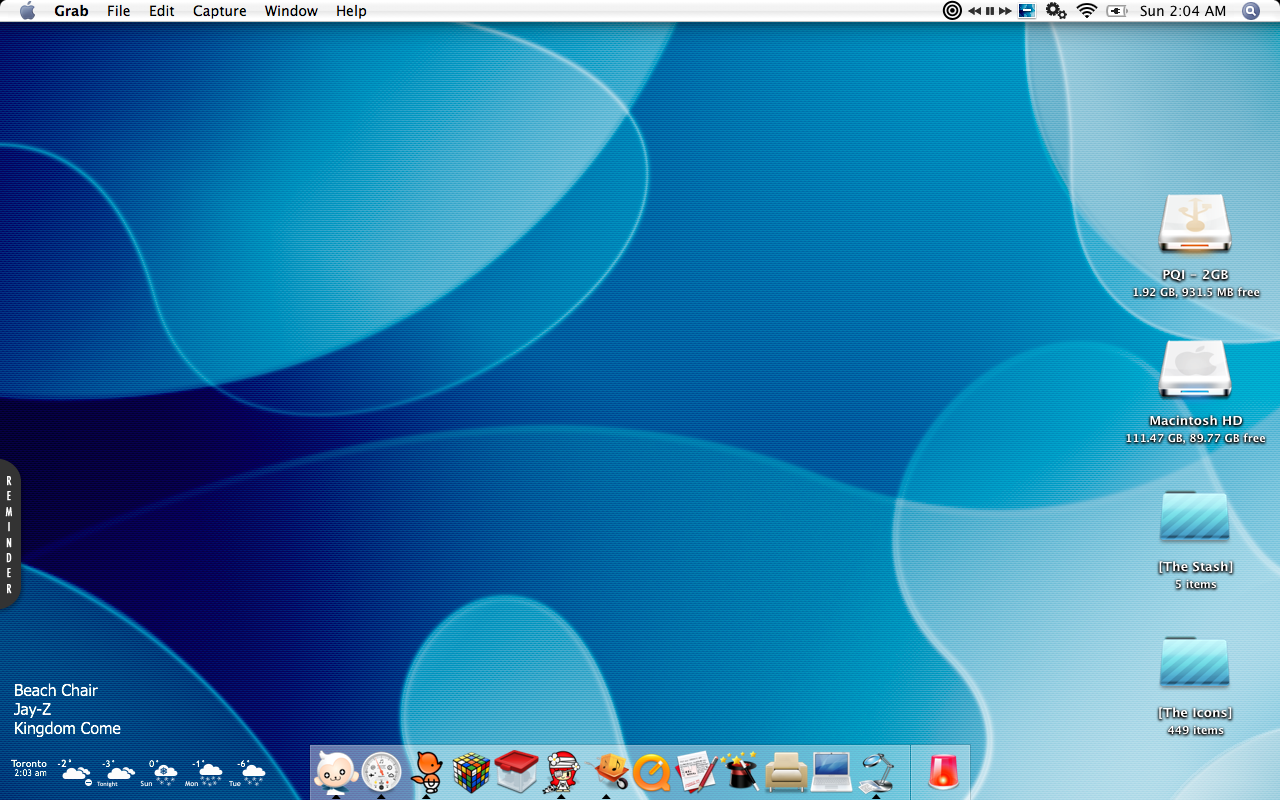The height and width of the screenshot is (800, 1280).
Task: Click the Sun 2:04 AM clock
Action: pyautogui.click(x=1183, y=11)
